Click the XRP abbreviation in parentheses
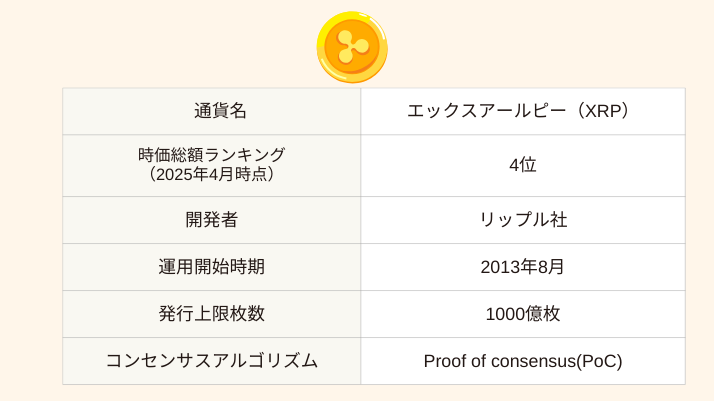 (x=605, y=111)
